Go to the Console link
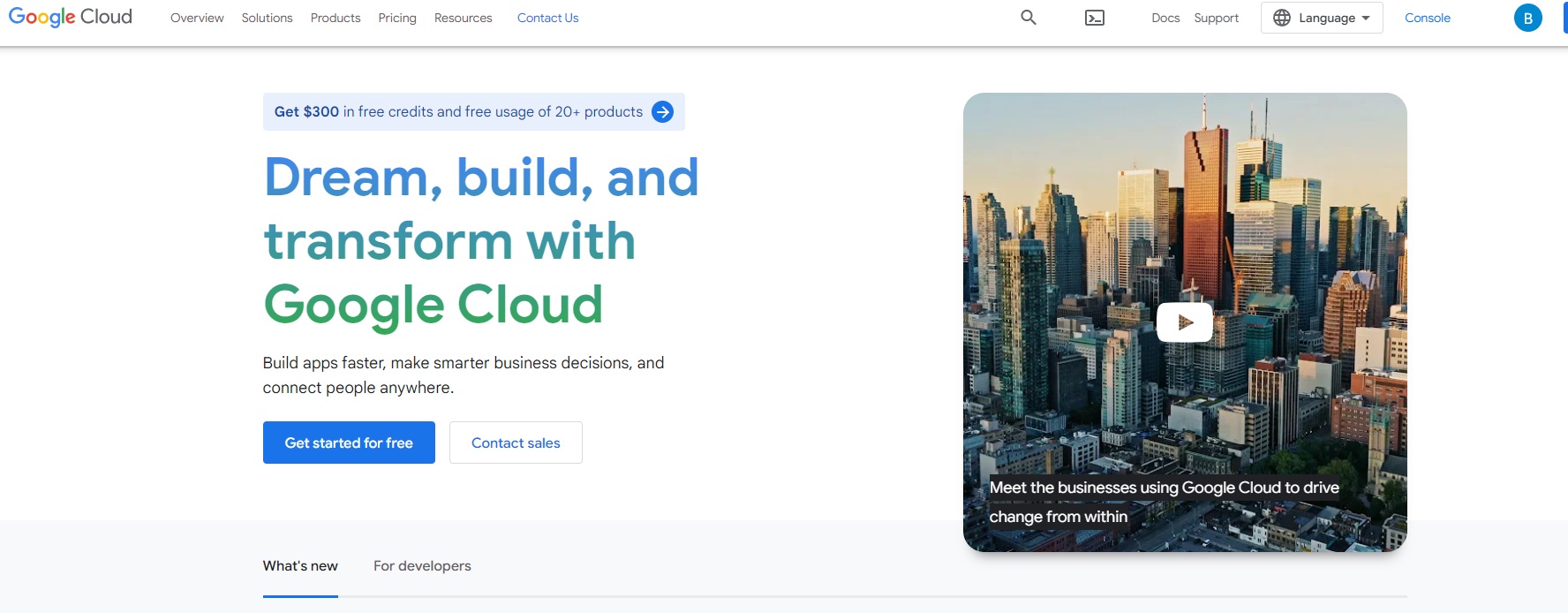 [1428, 18]
